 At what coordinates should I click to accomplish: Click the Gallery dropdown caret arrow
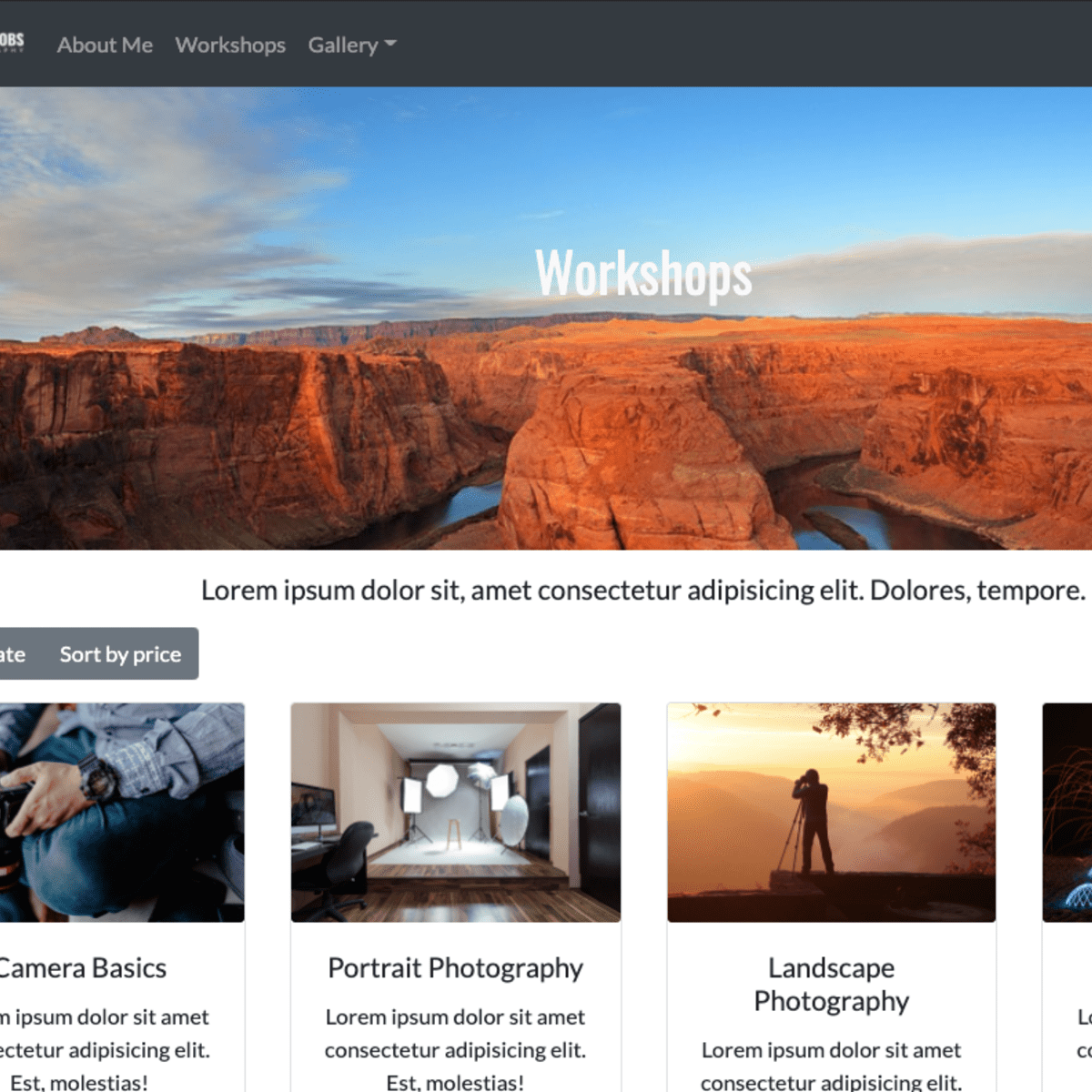[x=390, y=44]
